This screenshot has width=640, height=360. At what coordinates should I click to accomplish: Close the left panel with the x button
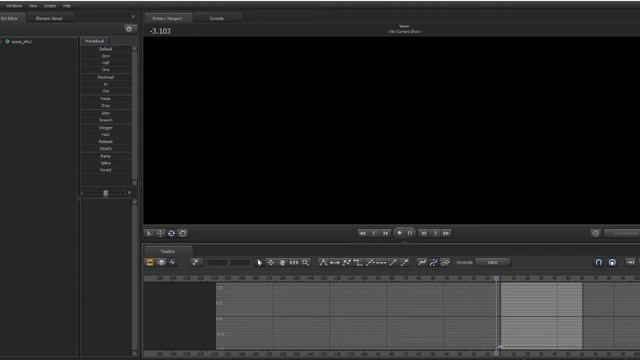click(133, 17)
